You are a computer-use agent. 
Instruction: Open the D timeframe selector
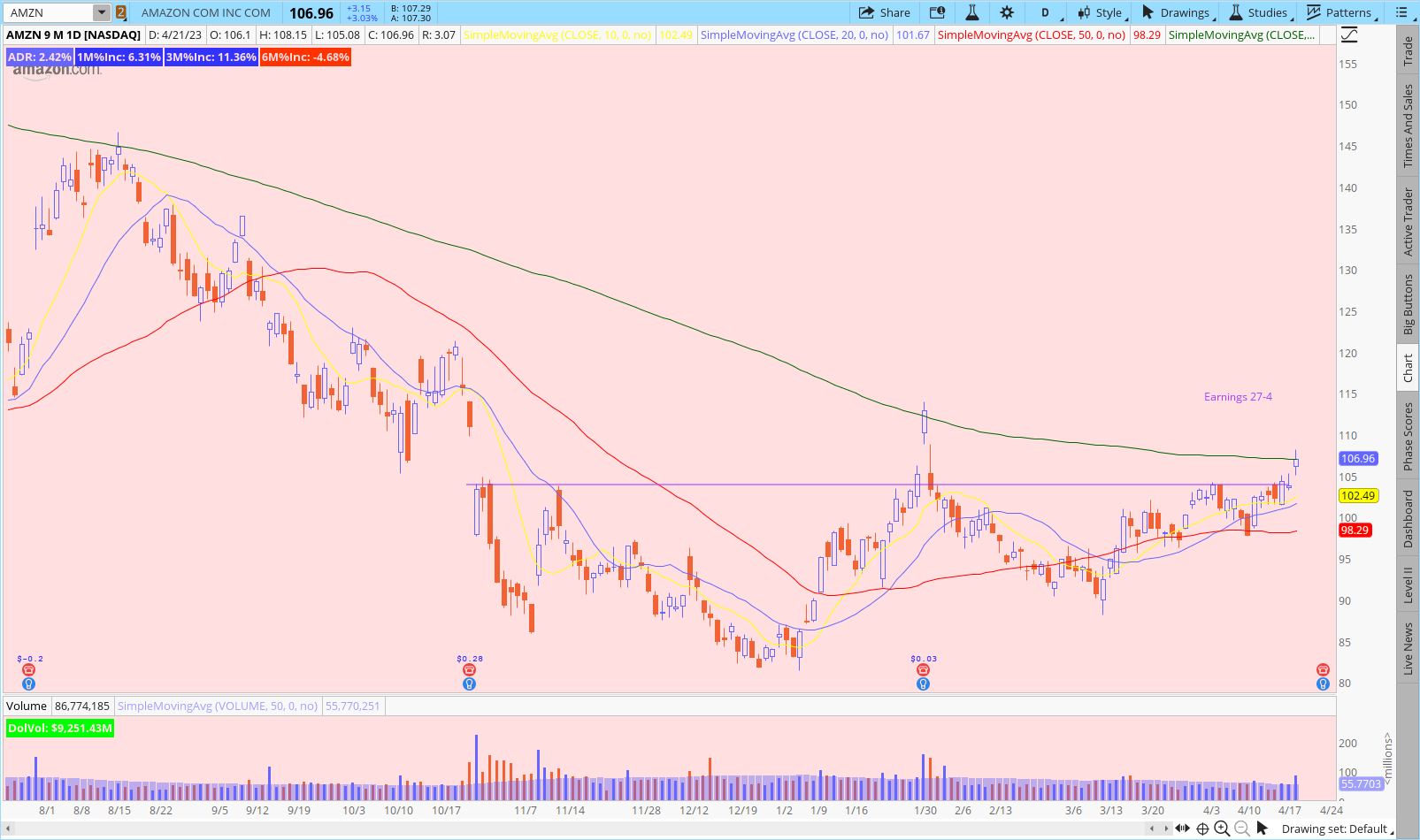click(x=1045, y=12)
